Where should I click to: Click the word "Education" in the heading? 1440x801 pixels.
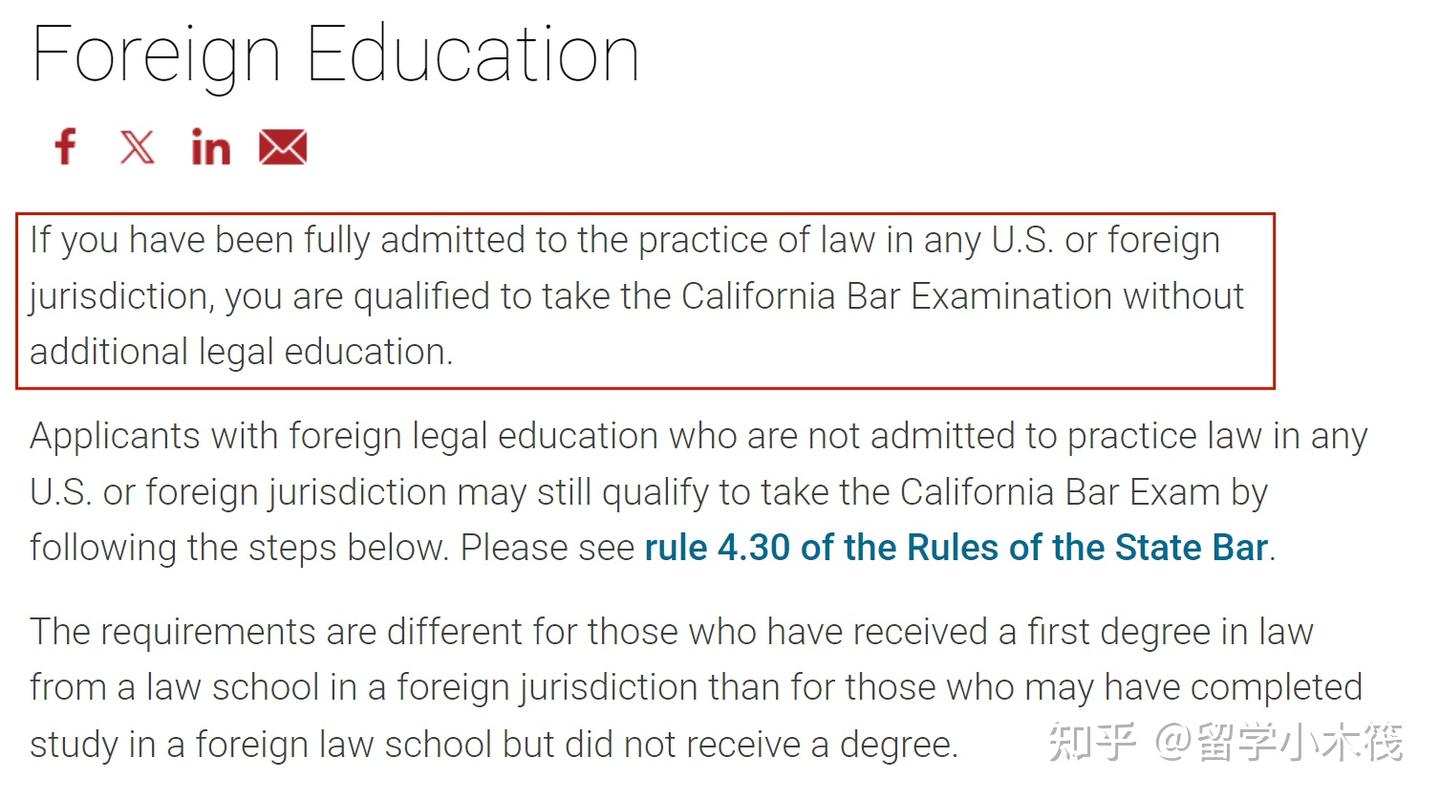(472, 52)
